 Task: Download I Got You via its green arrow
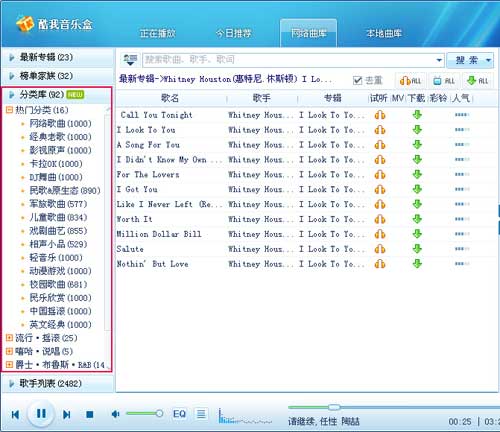417,189
